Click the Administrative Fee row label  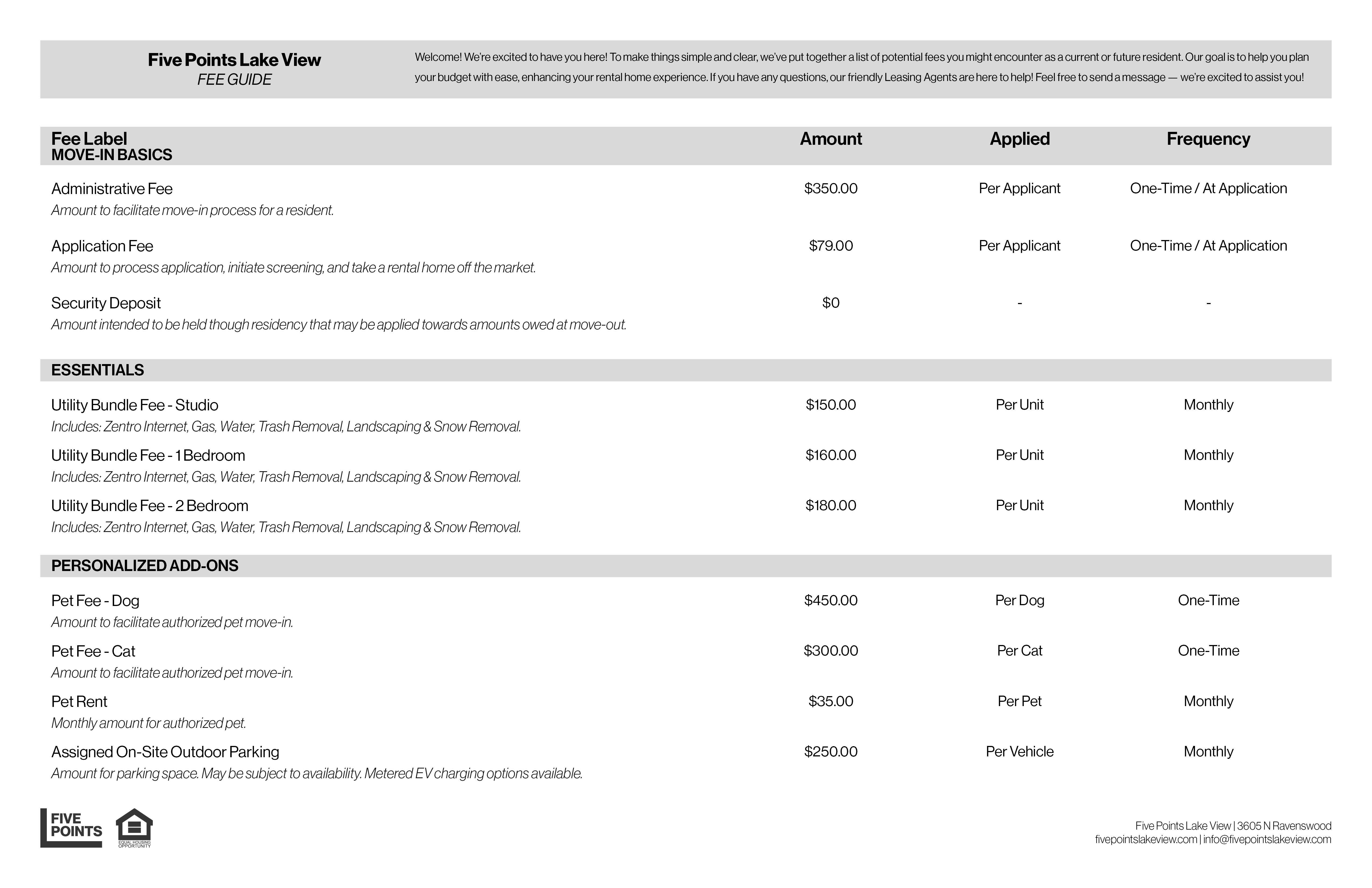(x=112, y=189)
